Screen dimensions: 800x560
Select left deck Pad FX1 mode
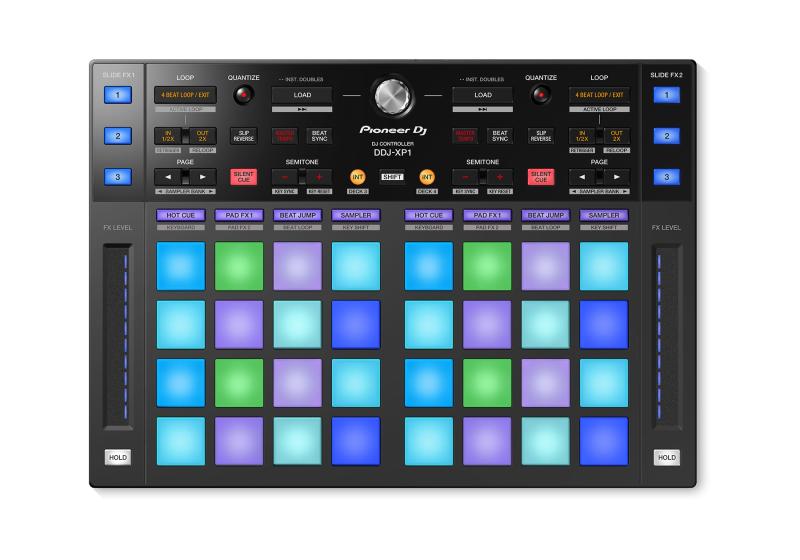tap(239, 215)
